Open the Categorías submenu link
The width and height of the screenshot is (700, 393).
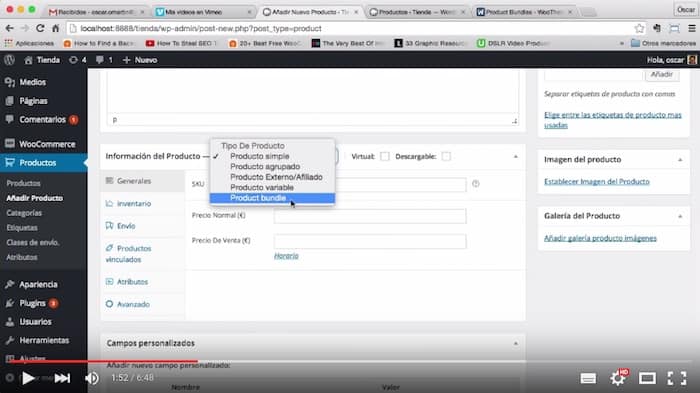[24, 213]
